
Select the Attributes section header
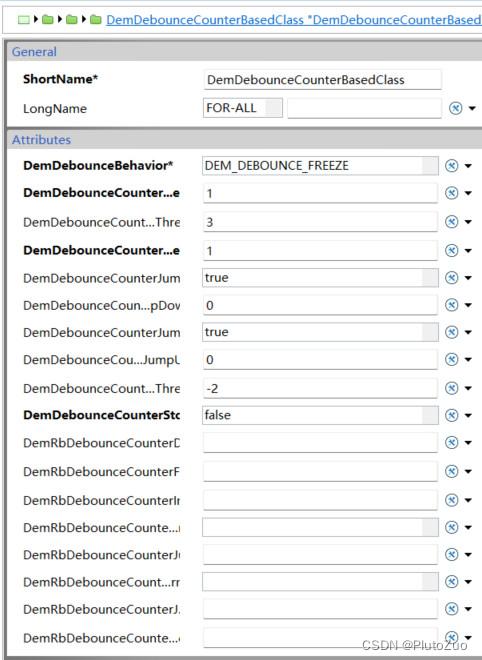pos(41,140)
